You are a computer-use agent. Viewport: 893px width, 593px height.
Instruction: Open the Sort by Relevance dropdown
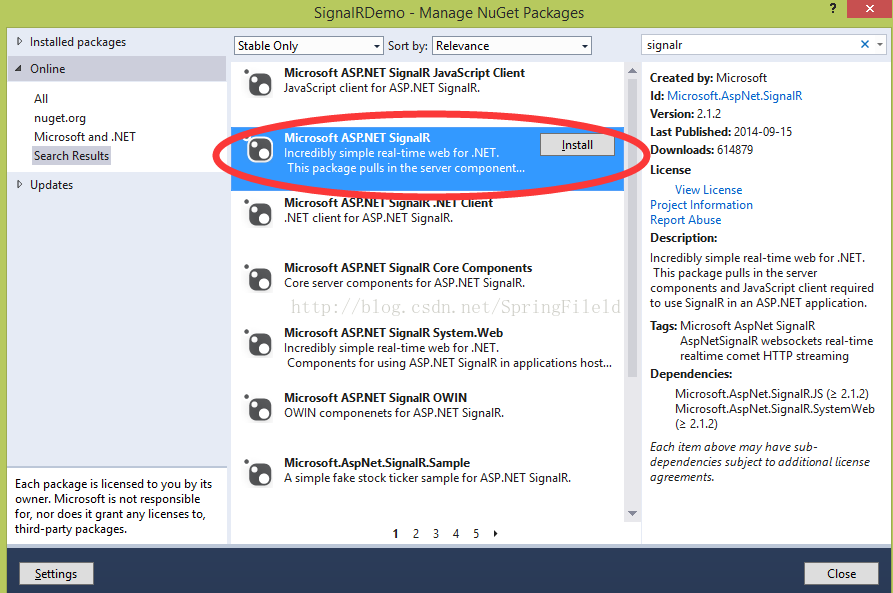pyautogui.click(x=512, y=46)
